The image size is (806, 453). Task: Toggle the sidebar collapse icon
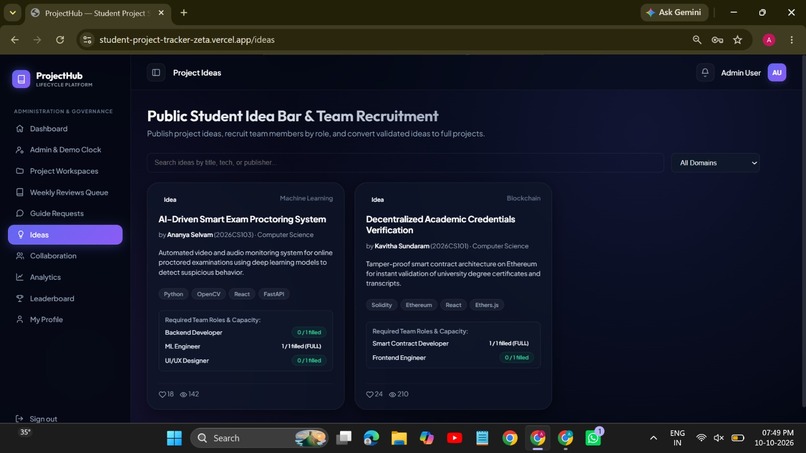156,73
